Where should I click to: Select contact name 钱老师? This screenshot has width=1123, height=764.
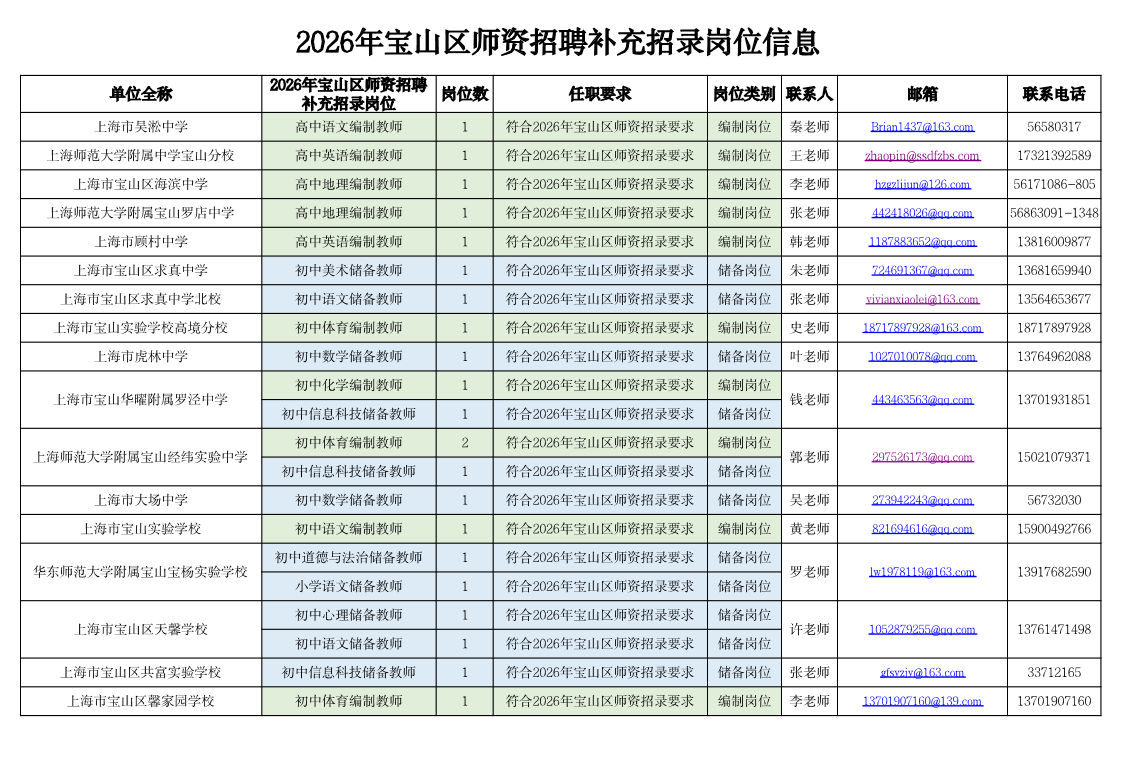[x=809, y=400]
